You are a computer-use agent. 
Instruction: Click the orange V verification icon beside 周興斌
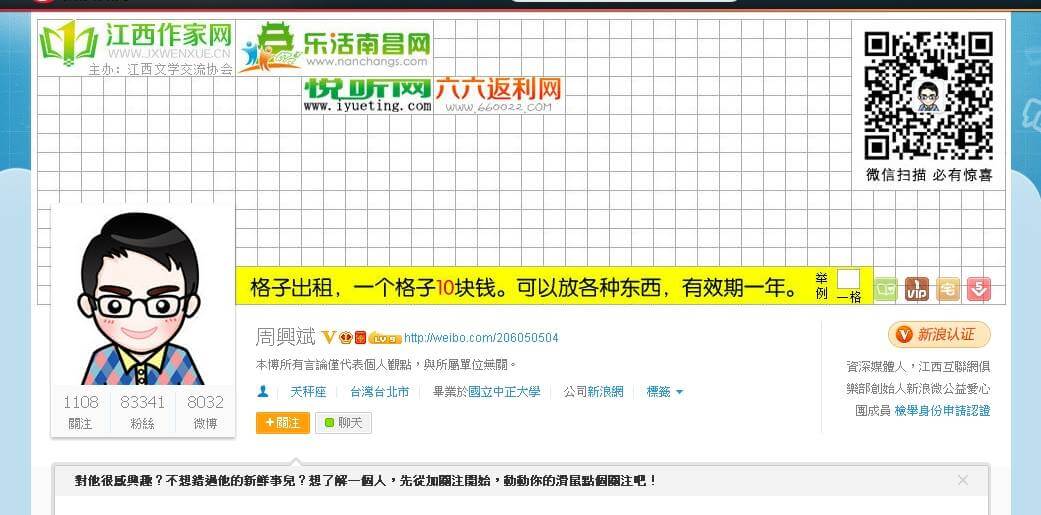(x=328, y=338)
